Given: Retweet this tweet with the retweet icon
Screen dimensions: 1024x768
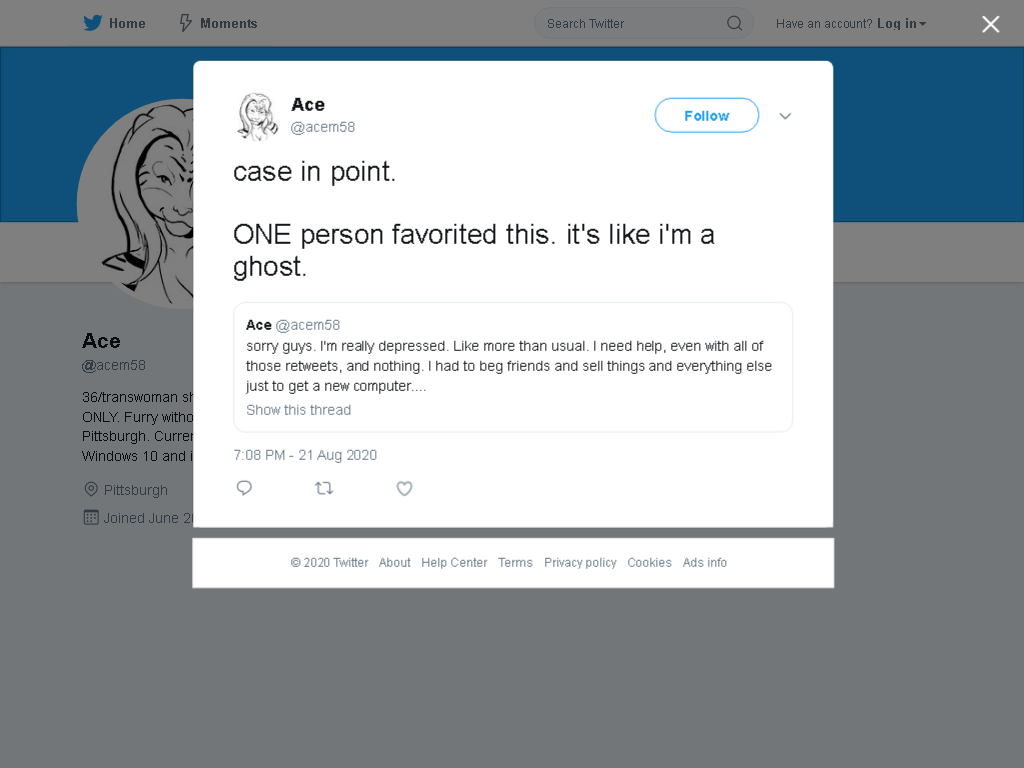Looking at the screenshot, I should pos(324,488).
